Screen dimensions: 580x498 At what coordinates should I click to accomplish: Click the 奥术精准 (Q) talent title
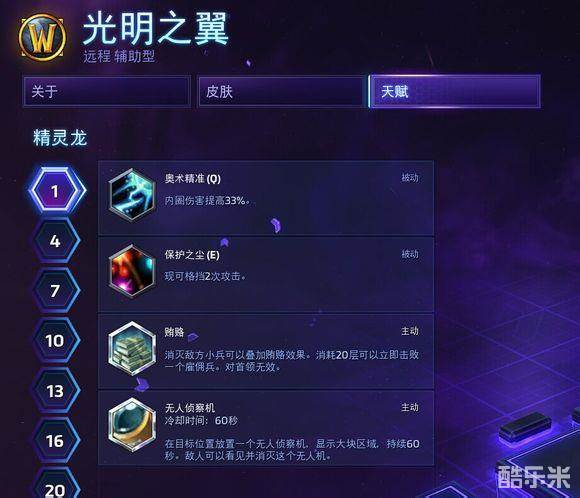(x=192, y=179)
